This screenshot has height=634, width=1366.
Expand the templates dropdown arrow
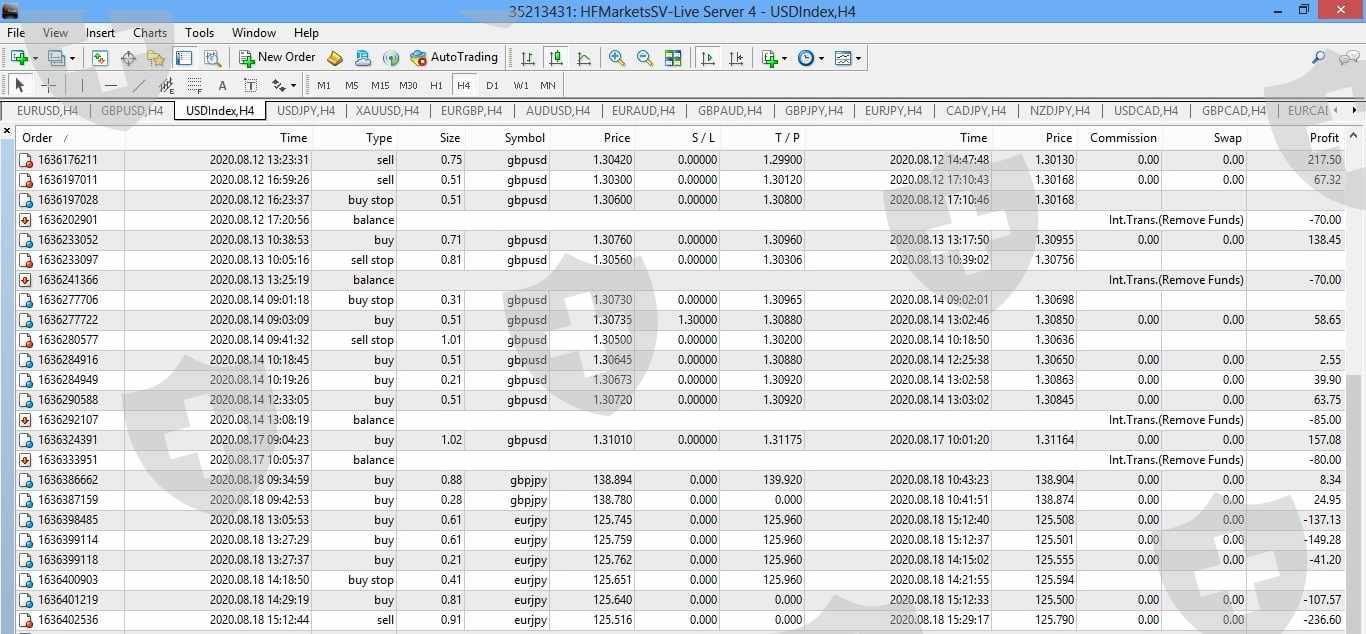click(x=858, y=58)
